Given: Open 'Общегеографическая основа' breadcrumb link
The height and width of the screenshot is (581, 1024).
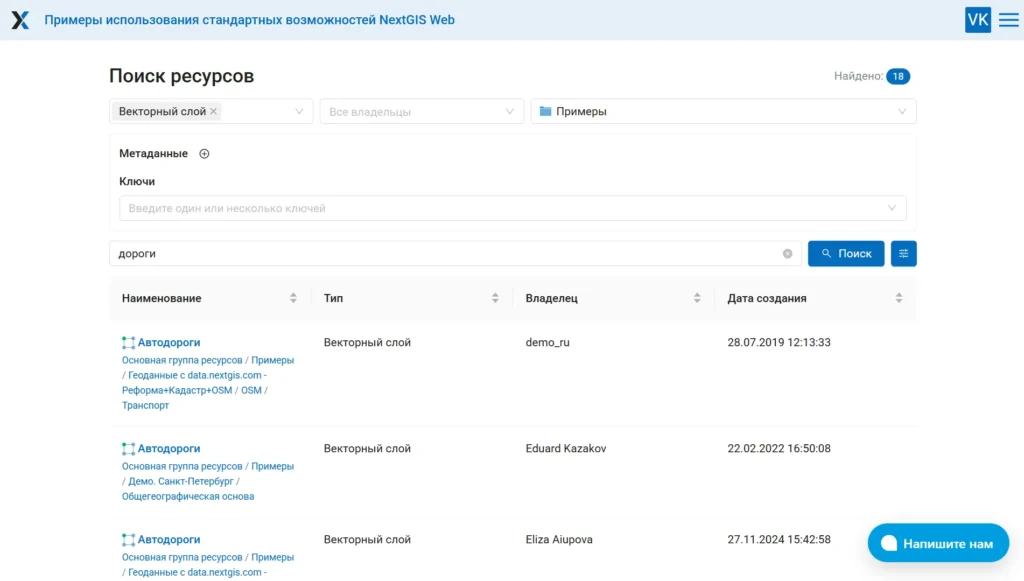Looking at the screenshot, I should coord(188,496).
